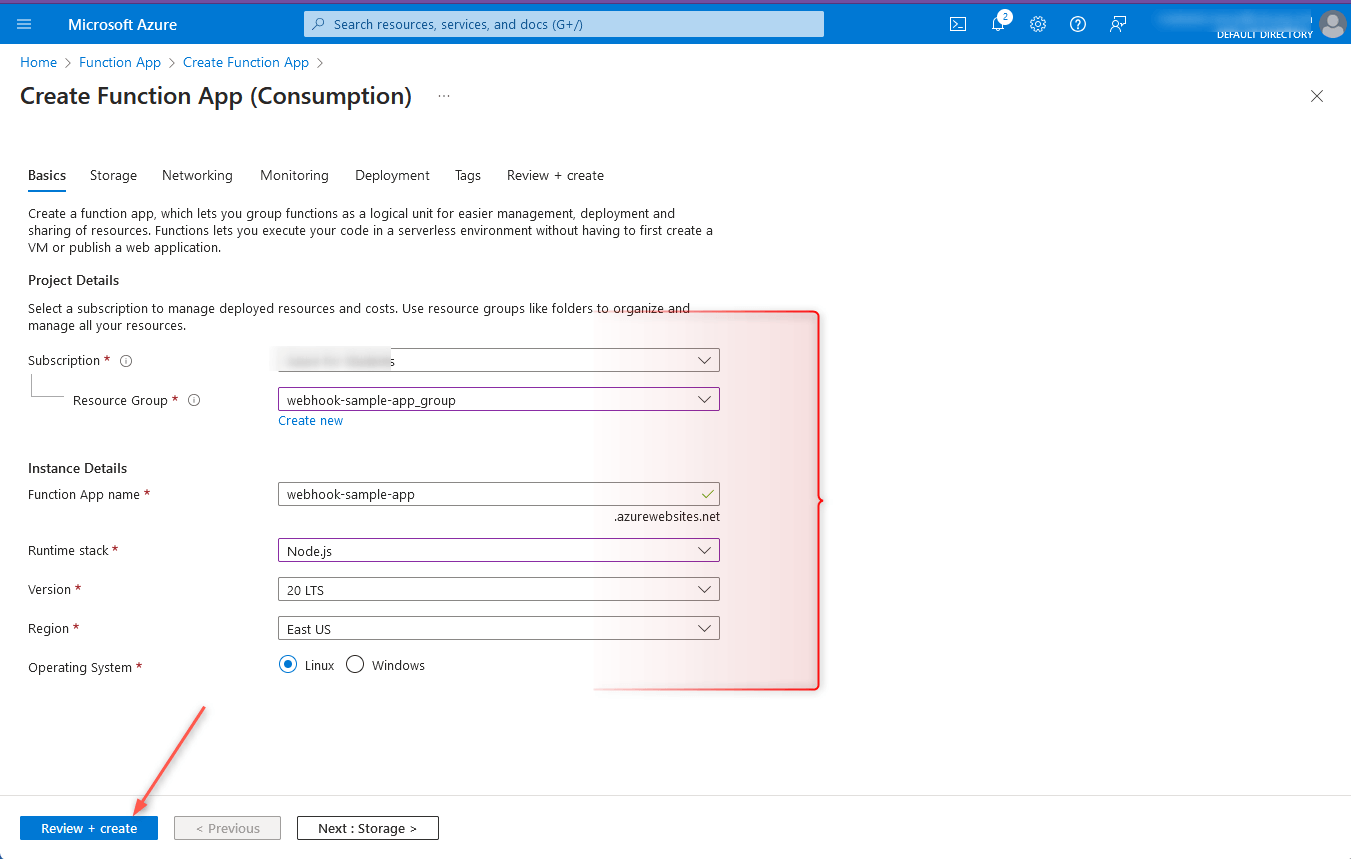This screenshot has width=1351, height=859.
Task: Open the Region dropdown showing East US
Action: click(705, 628)
